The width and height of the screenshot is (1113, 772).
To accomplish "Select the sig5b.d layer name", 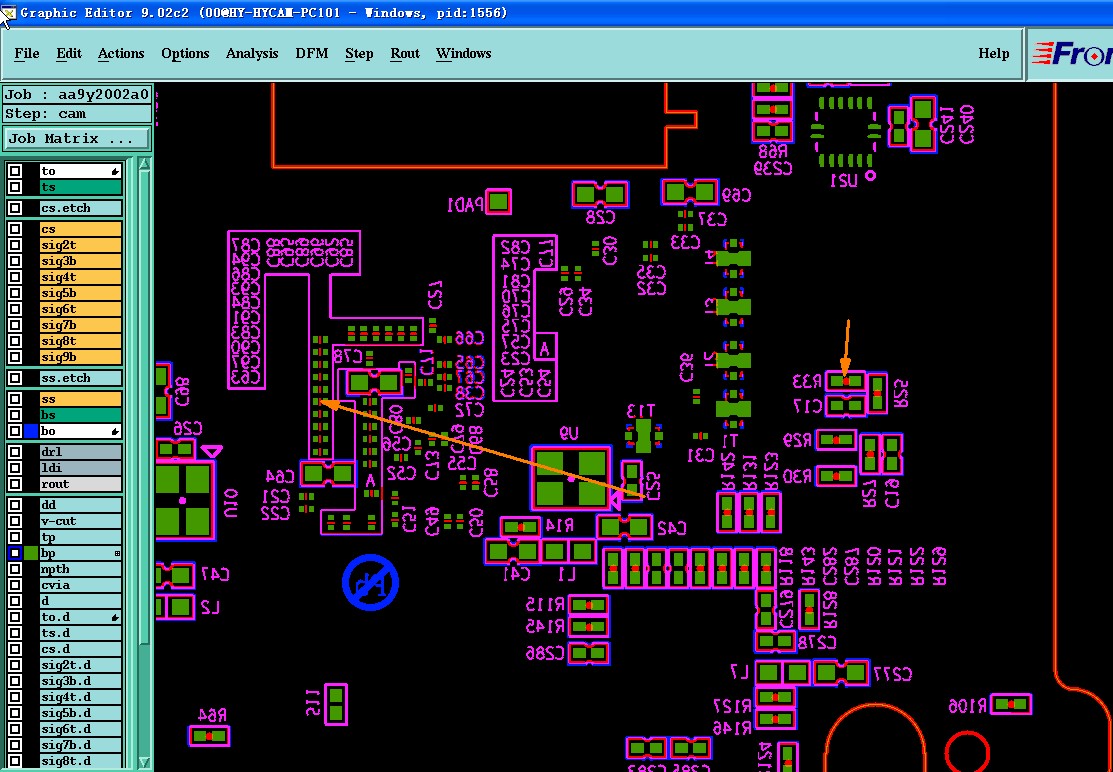I will tap(81, 713).
